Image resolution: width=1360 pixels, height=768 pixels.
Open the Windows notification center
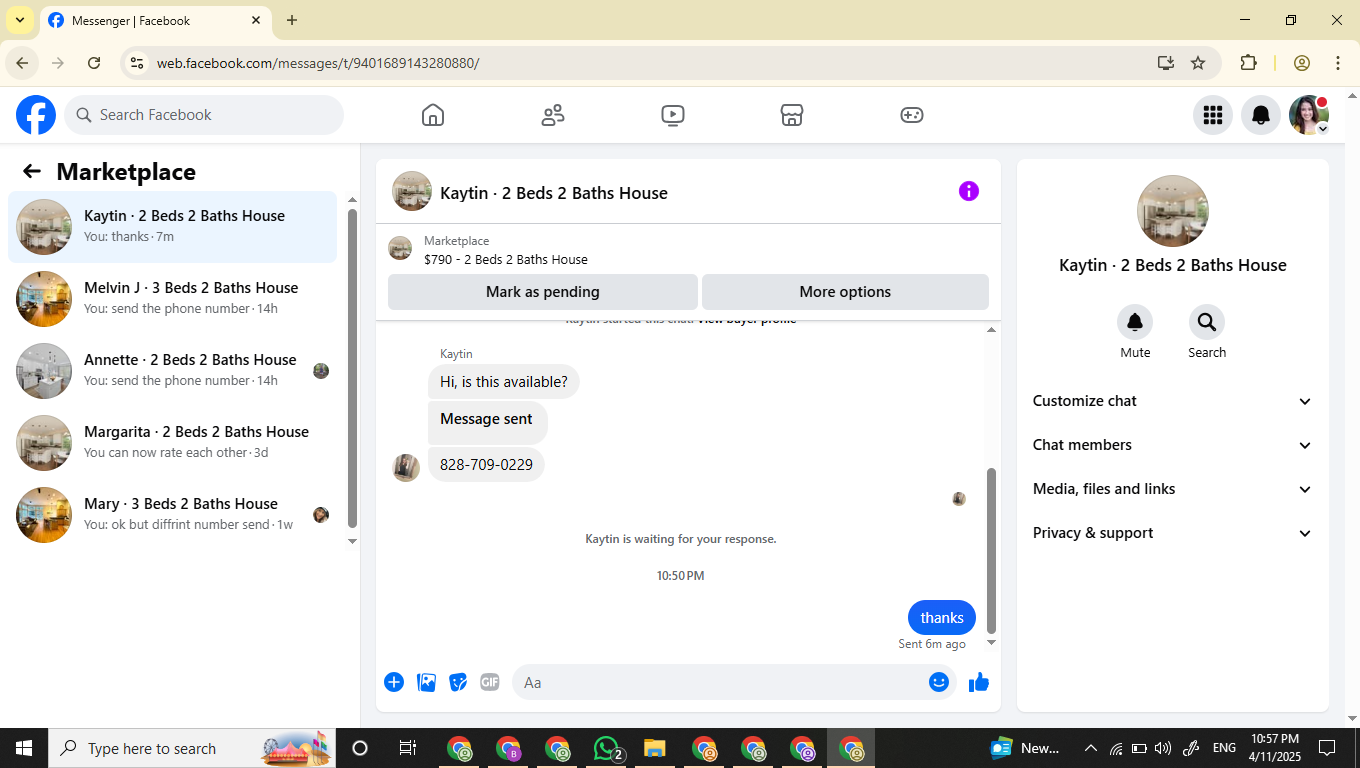click(1327, 748)
